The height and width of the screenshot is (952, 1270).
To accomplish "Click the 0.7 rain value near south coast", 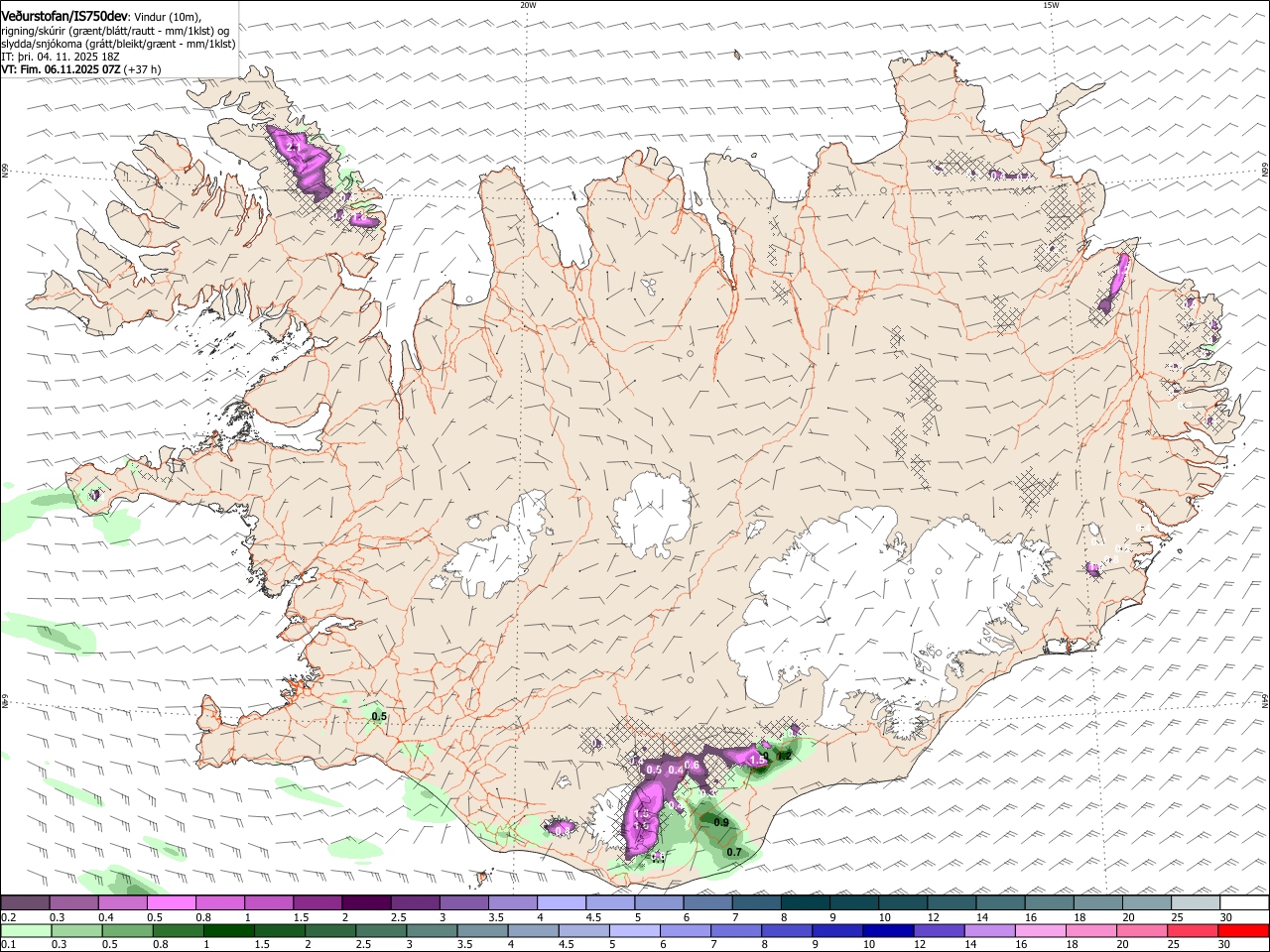I will (734, 852).
